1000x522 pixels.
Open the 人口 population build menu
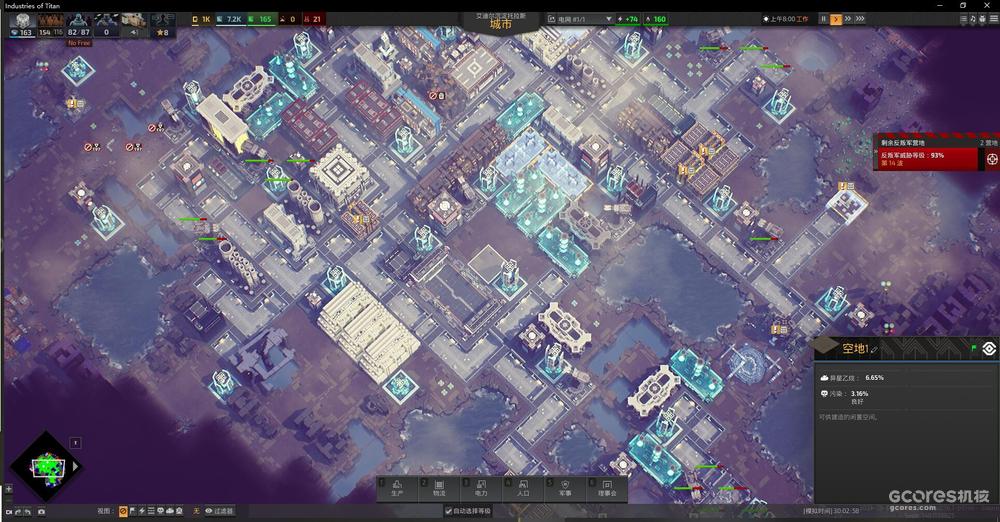(x=523, y=488)
